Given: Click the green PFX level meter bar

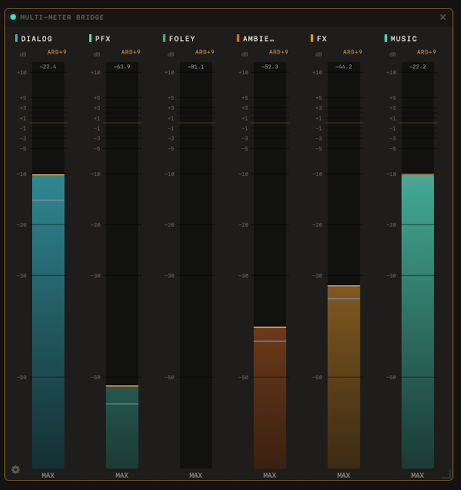Looking at the screenshot, I should coord(122,427).
